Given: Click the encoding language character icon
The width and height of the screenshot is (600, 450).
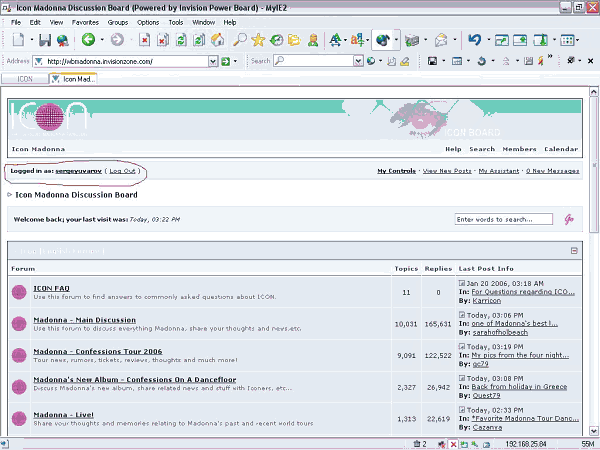Looking at the screenshot, I should pos(357,40).
